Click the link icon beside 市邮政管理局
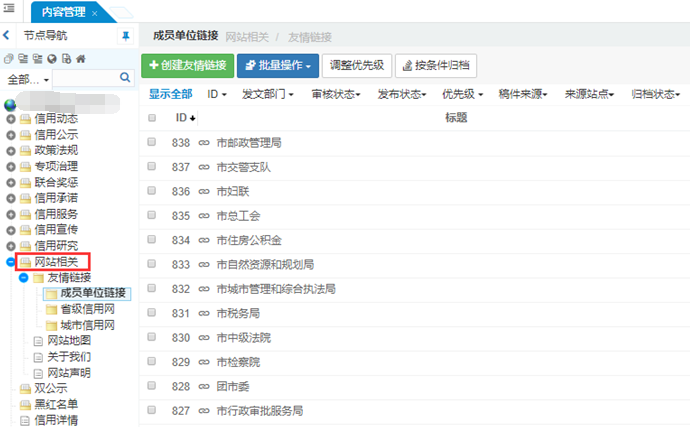This screenshot has height=427, width=690. (x=204, y=143)
